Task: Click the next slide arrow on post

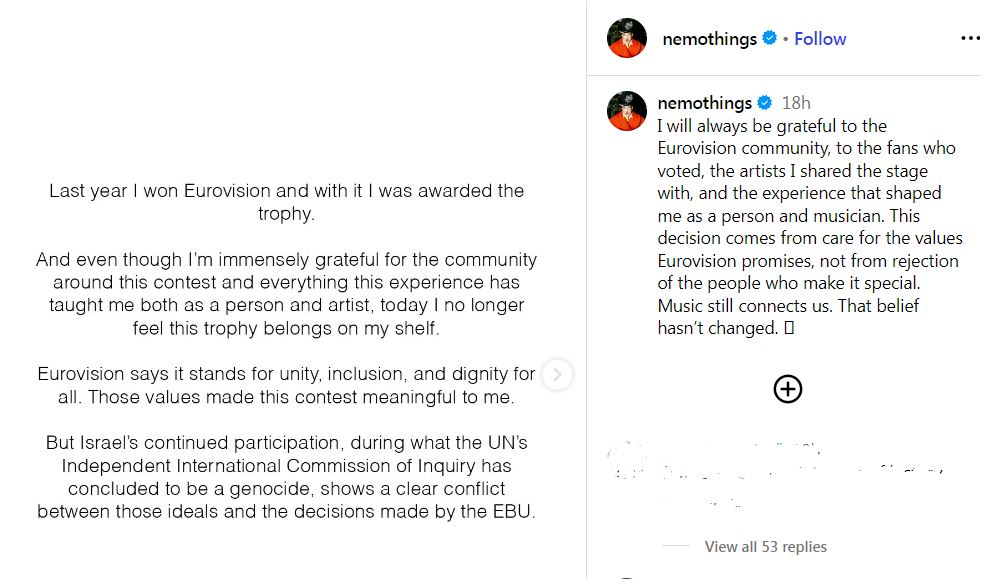Action: tap(558, 375)
